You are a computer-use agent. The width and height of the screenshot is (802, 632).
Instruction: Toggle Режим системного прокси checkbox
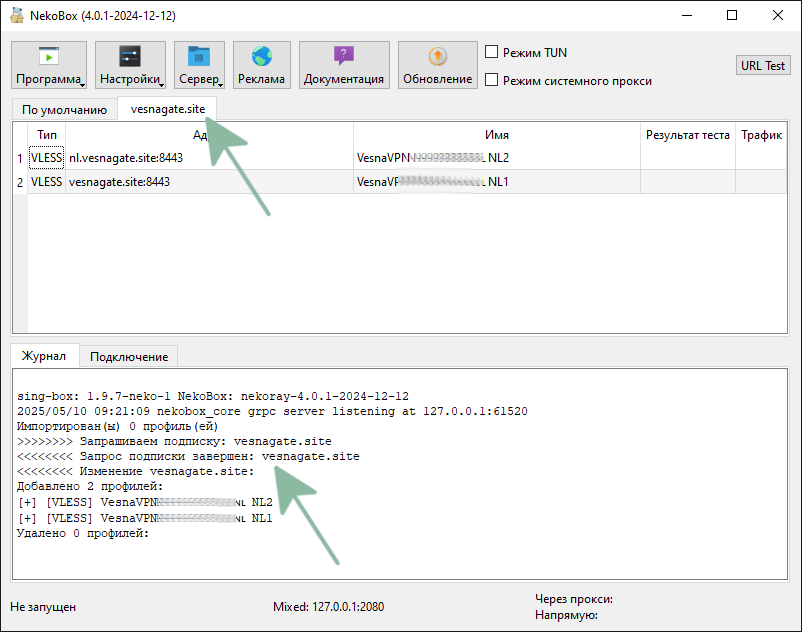tap(491, 80)
